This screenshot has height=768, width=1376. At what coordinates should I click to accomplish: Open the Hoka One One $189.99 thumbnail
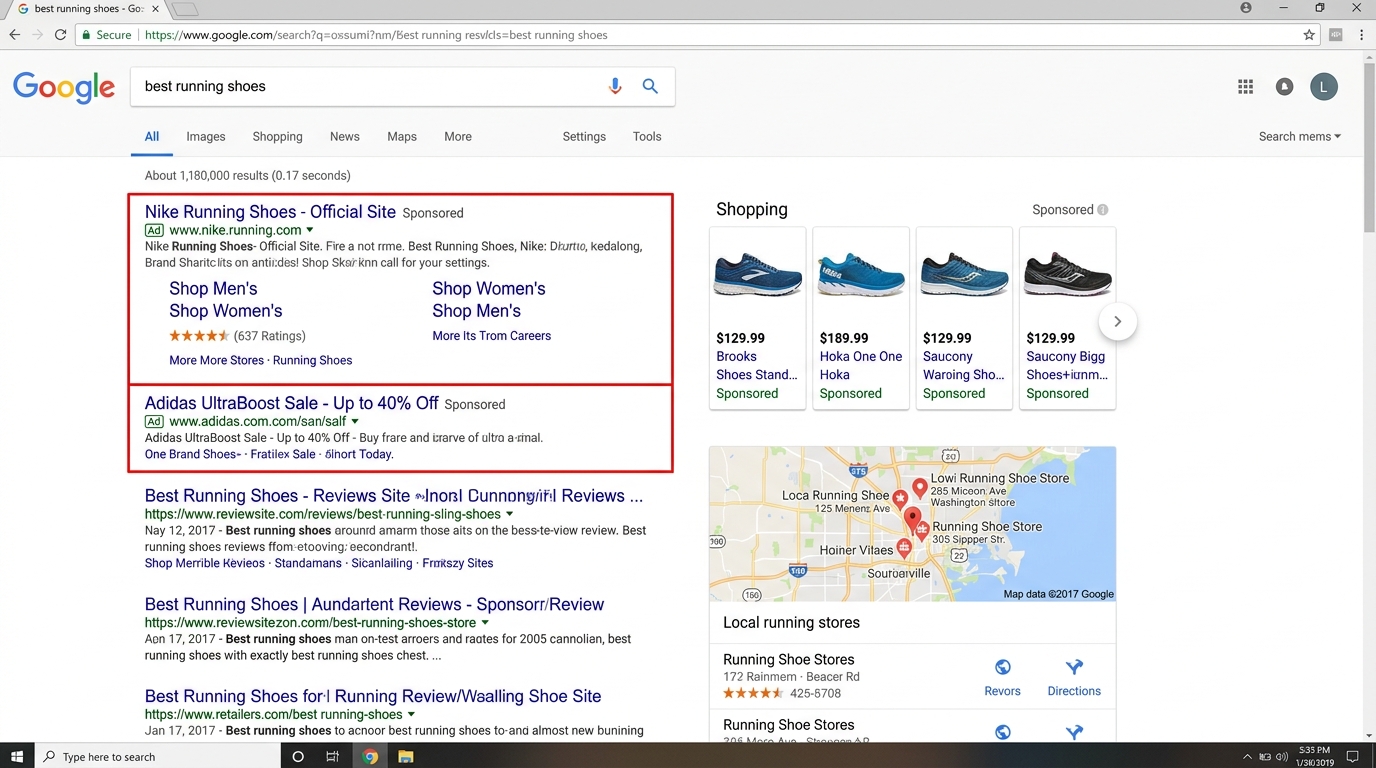[861, 274]
